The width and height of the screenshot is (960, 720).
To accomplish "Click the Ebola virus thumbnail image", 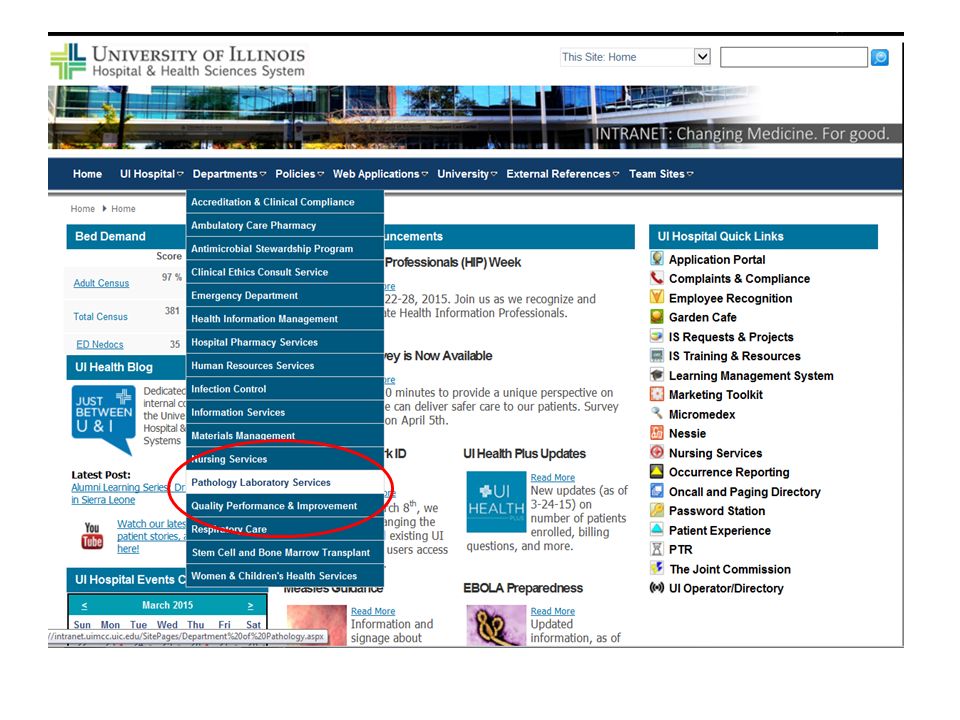I will coord(496,625).
